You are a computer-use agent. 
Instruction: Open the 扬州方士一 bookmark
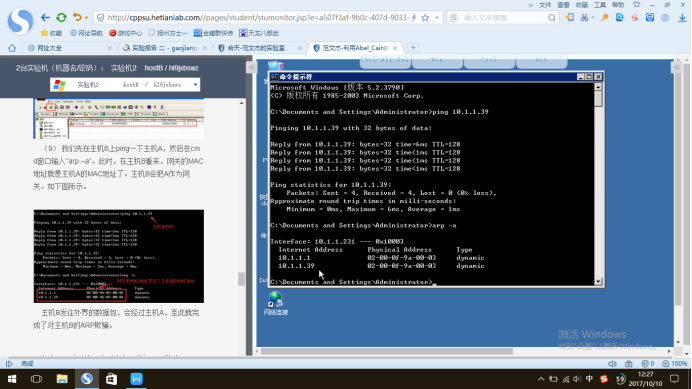[x=168, y=33]
